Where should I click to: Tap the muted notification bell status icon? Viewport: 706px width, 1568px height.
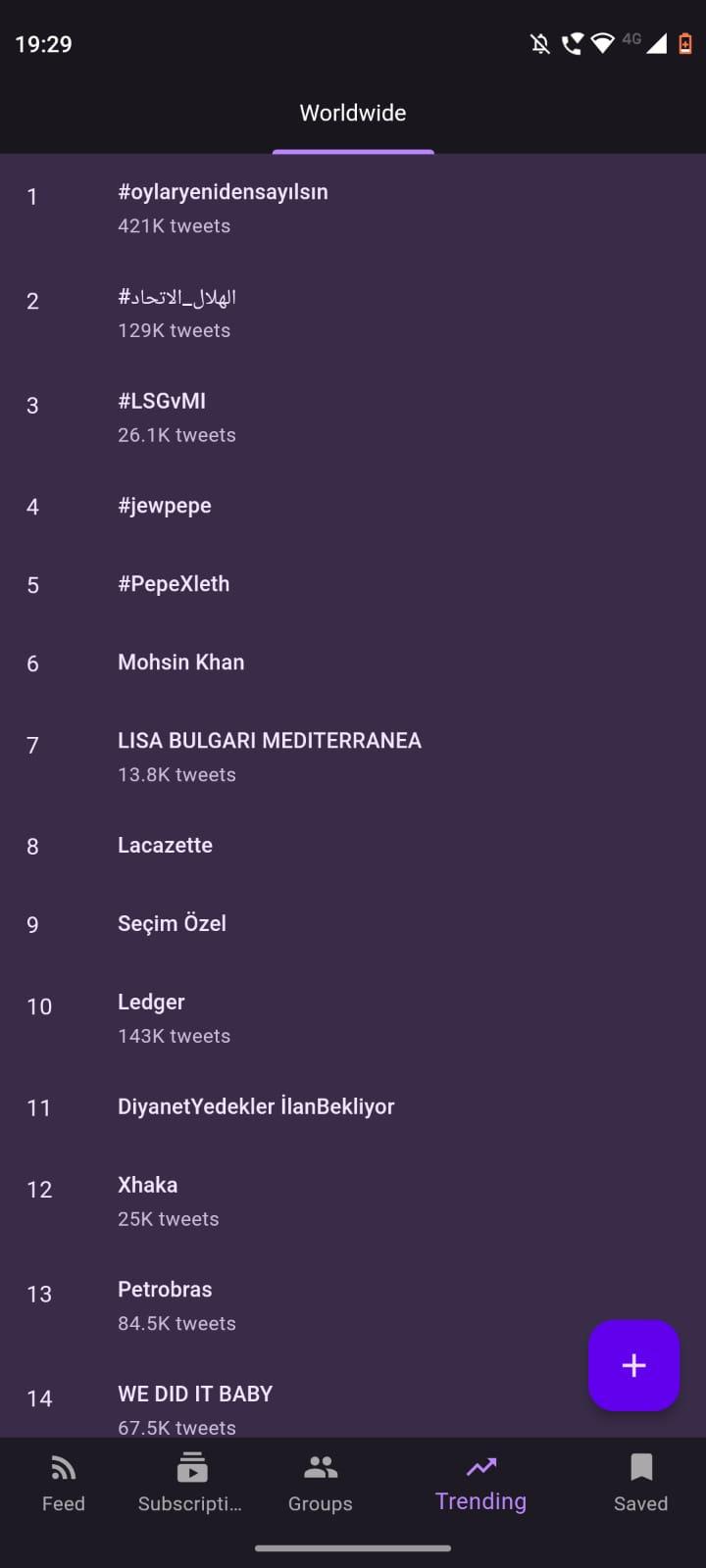click(x=539, y=43)
